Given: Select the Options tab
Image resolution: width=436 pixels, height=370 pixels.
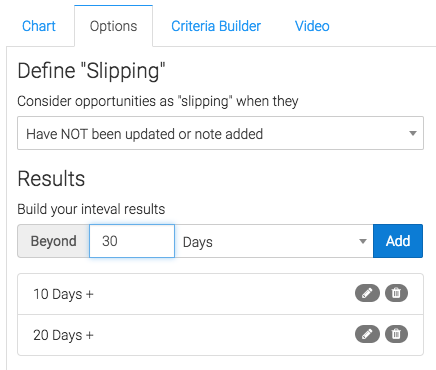Looking at the screenshot, I should pos(113,26).
